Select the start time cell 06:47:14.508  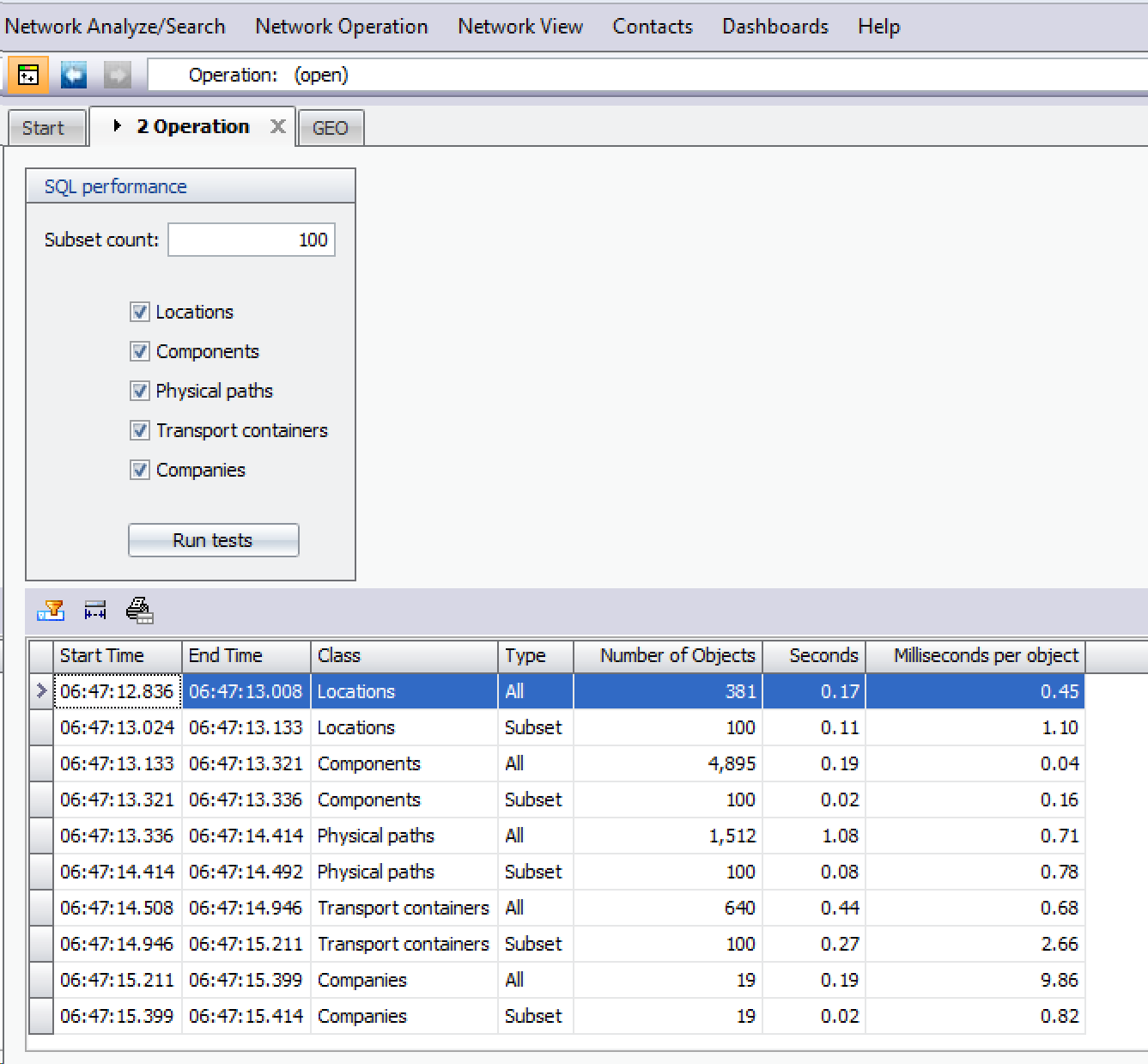point(118,908)
